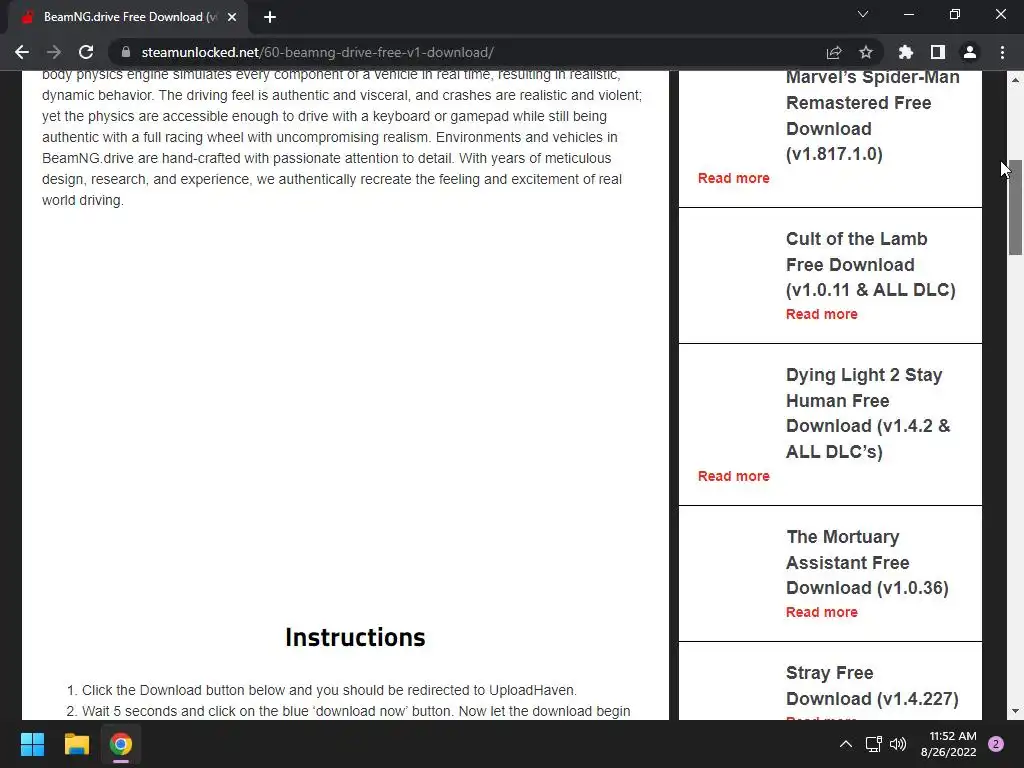This screenshot has height=768, width=1024.
Task: Click the forward navigation arrow
Action: pyautogui.click(x=54, y=52)
